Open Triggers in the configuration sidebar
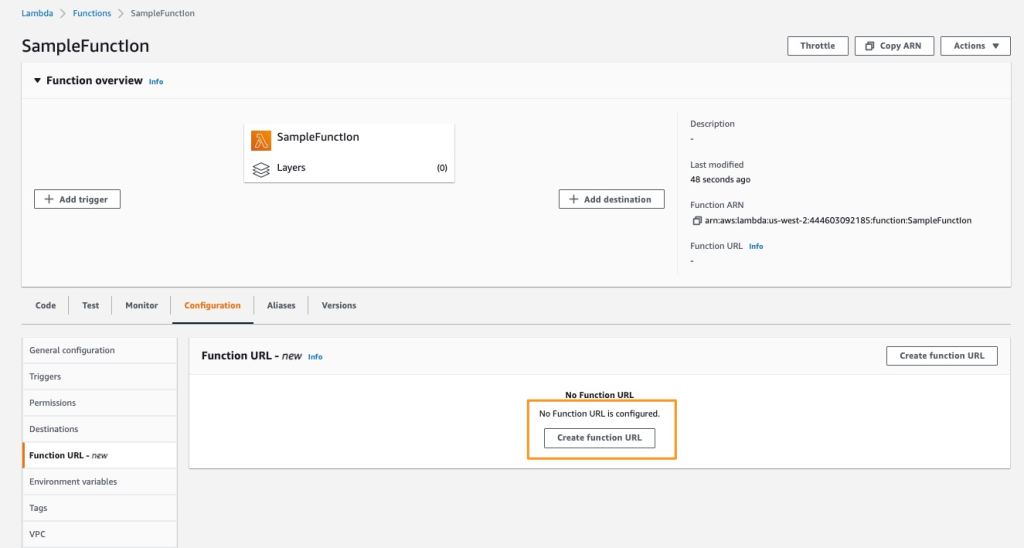 tap(45, 377)
